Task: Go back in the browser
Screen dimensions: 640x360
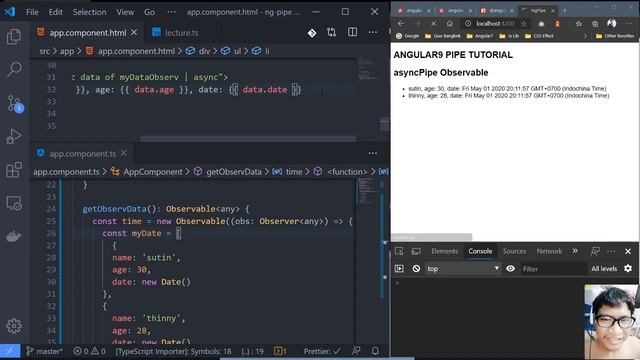Action: tap(400, 24)
